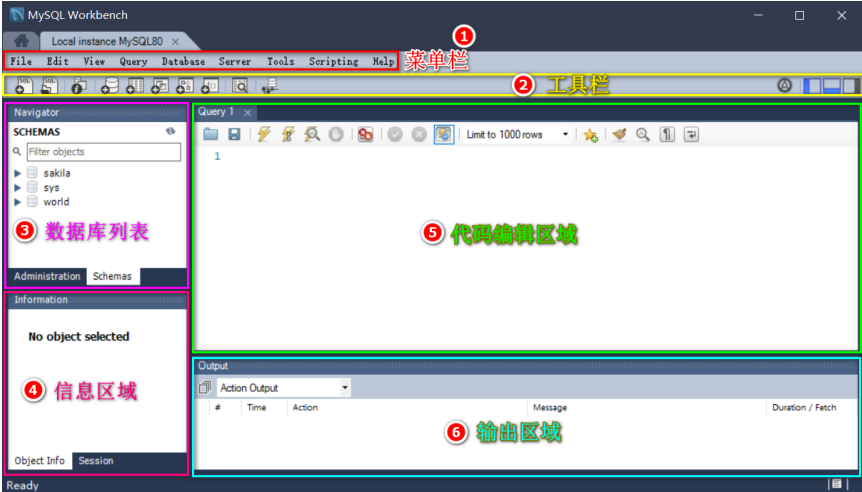This screenshot has height=492, width=862.
Task: Open the Database menu
Action: (x=183, y=61)
